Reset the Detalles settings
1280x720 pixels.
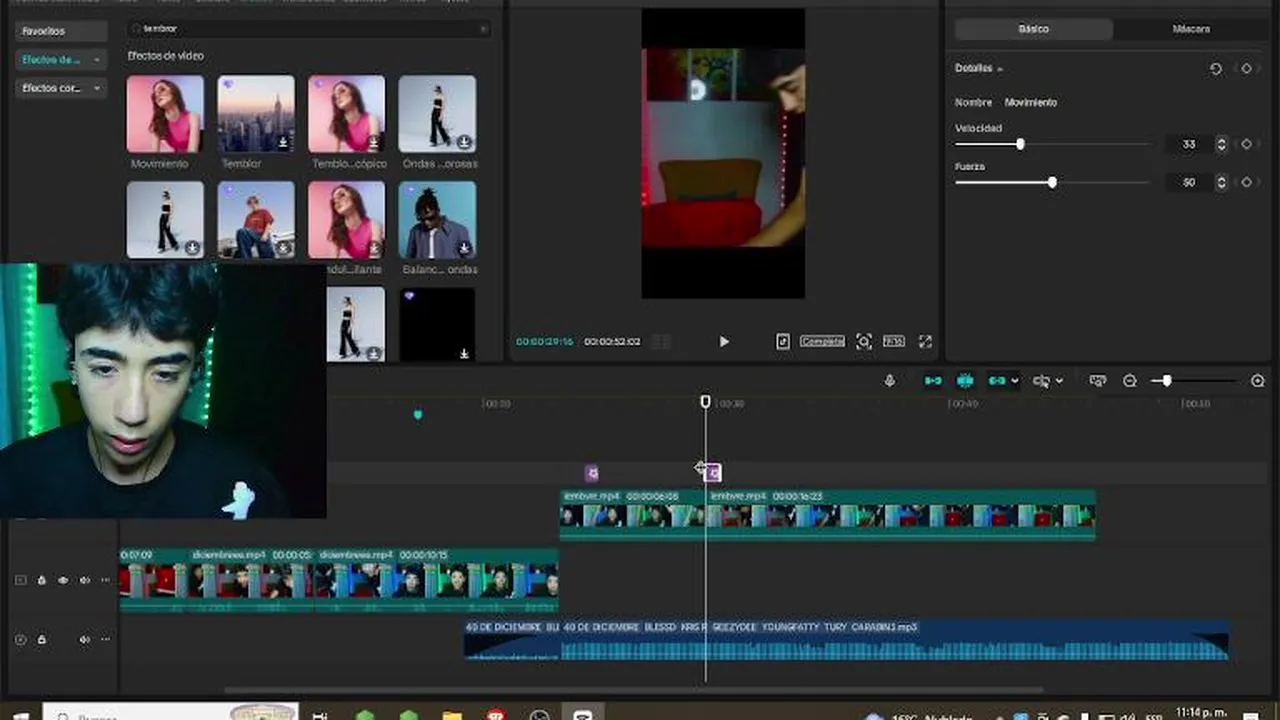coord(1216,69)
